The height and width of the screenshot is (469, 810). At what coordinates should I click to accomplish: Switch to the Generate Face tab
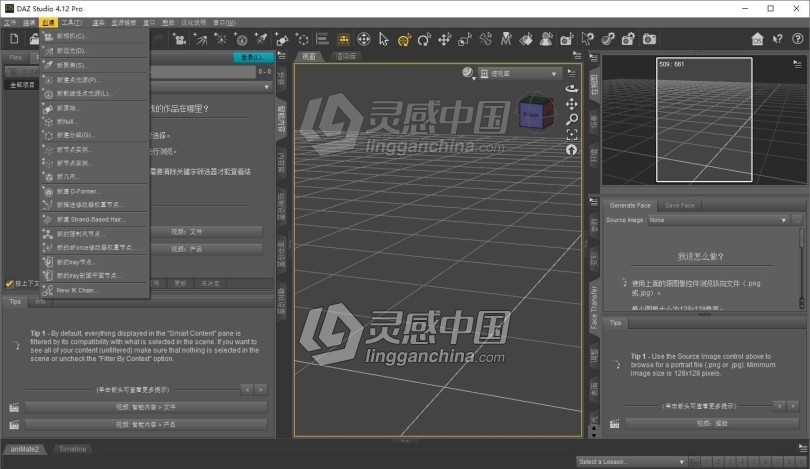(x=630, y=206)
